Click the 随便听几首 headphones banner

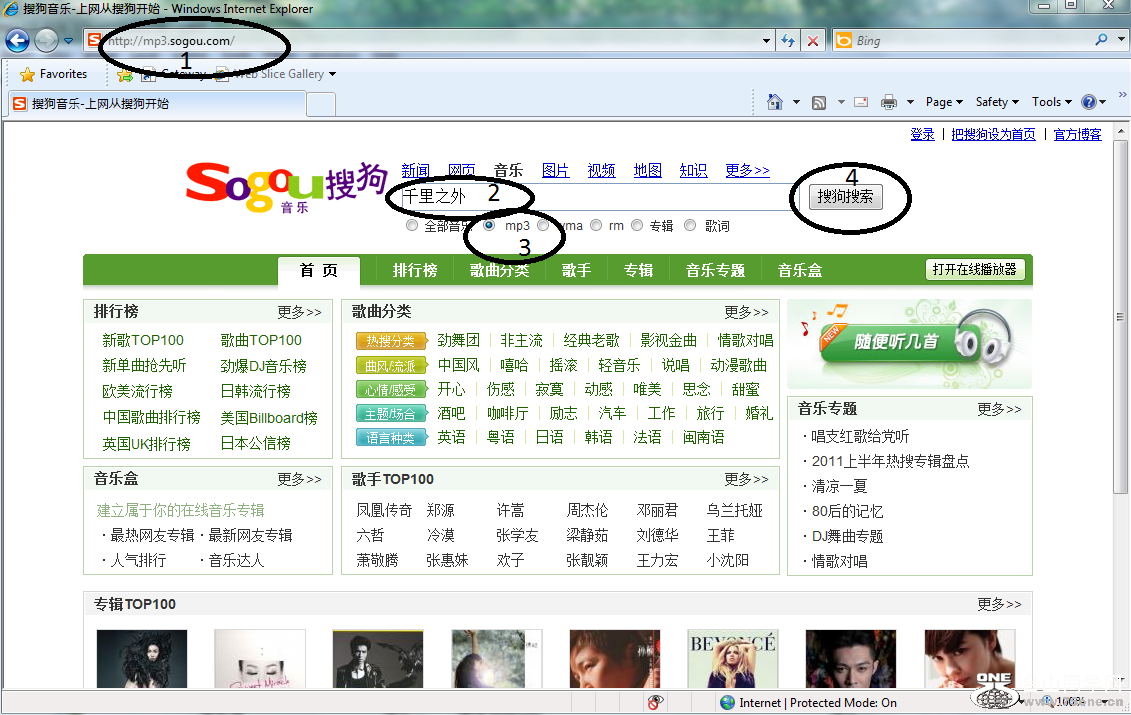tap(910, 343)
